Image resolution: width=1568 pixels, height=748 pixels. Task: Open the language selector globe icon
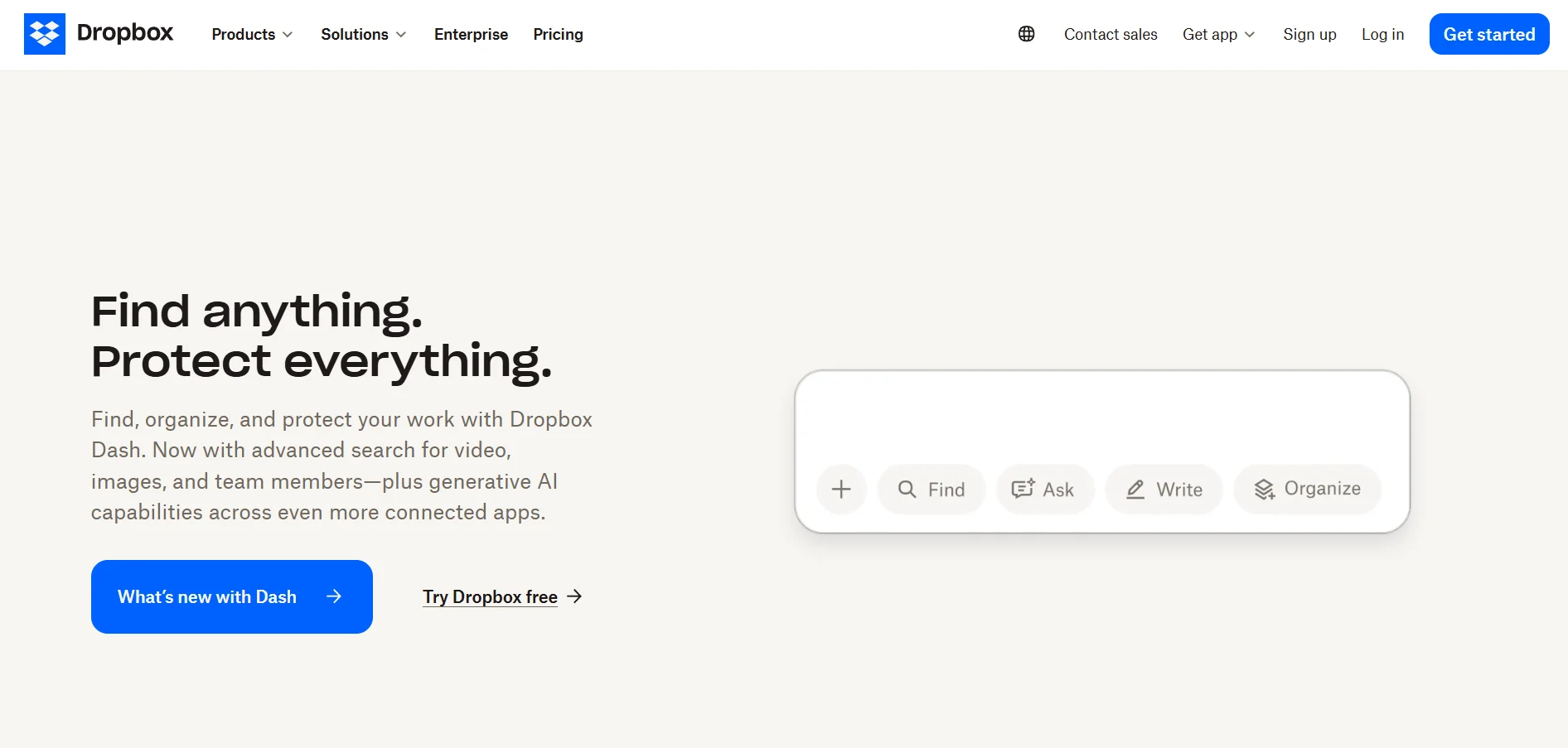coord(1026,34)
